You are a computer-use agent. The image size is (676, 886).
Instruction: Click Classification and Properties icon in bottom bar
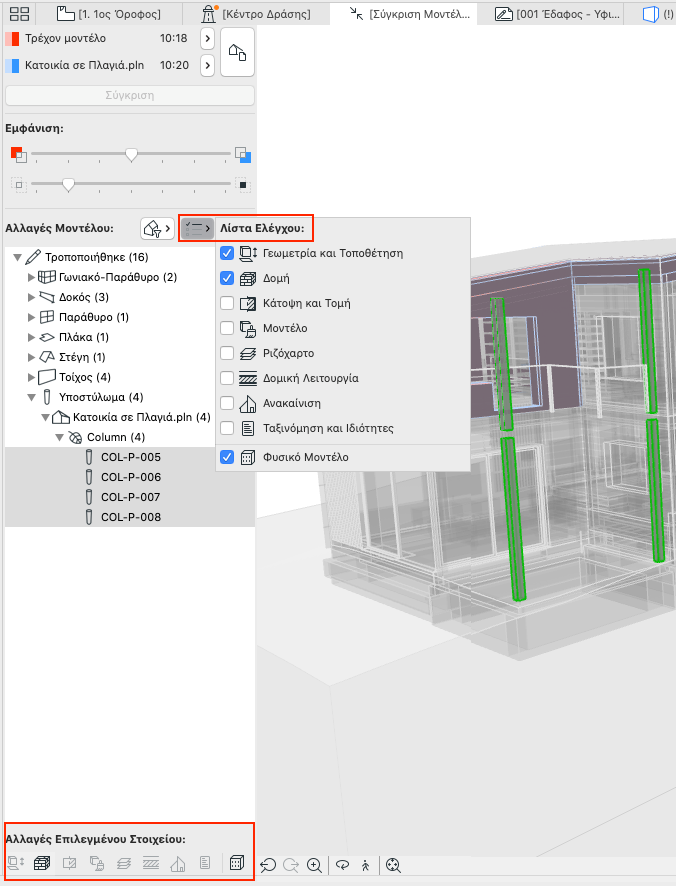[x=205, y=862]
